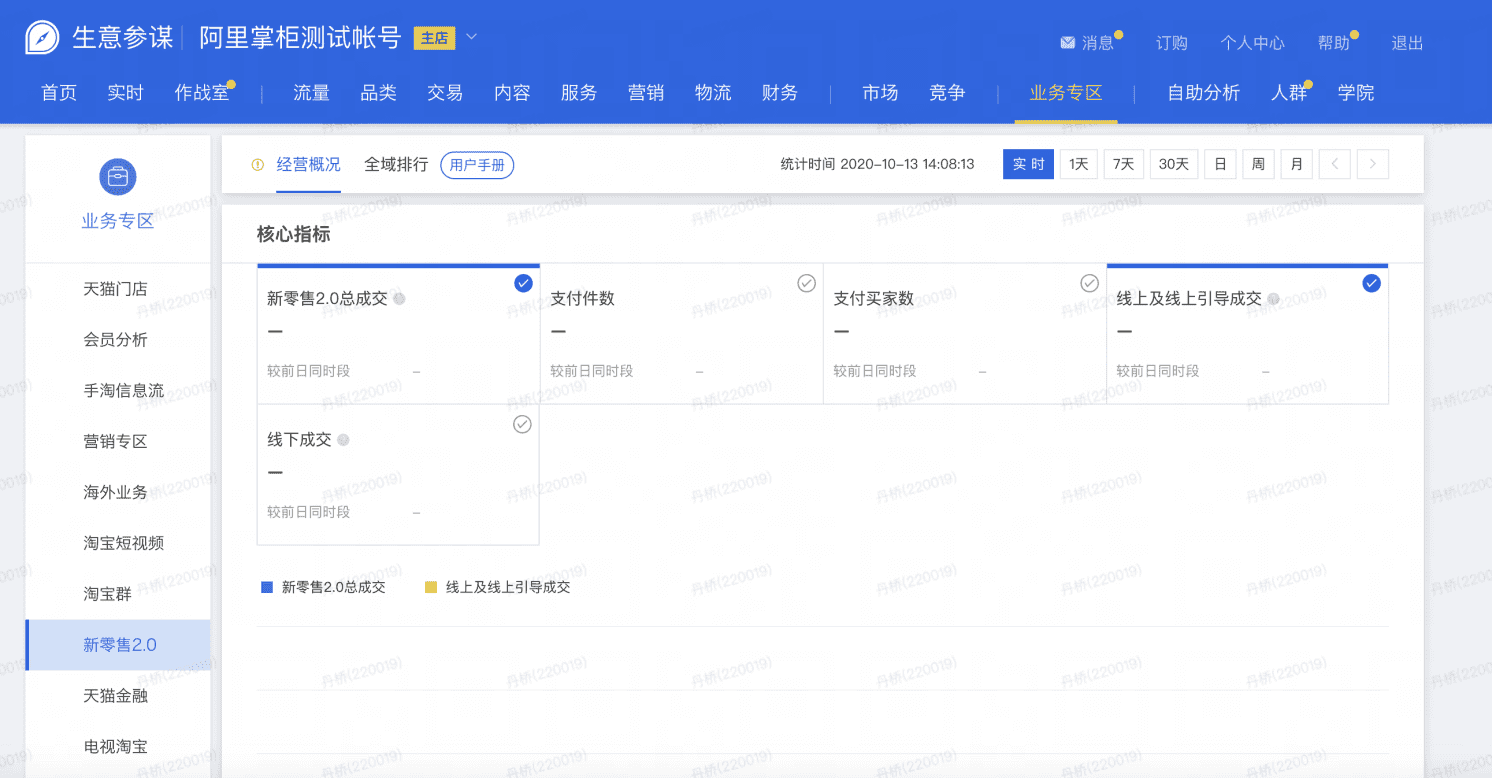Open the 市场 navigation menu

tap(880, 93)
